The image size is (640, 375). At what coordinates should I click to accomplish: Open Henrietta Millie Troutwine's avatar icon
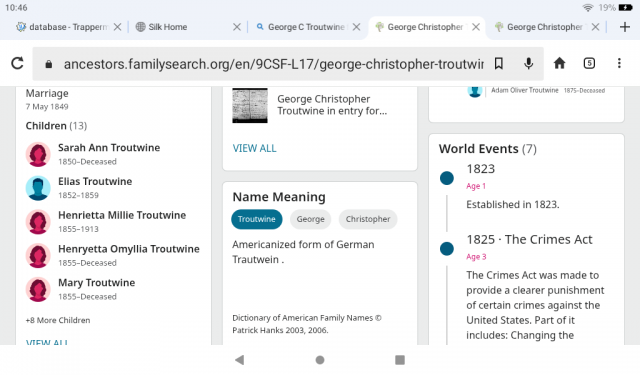click(38, 222)
